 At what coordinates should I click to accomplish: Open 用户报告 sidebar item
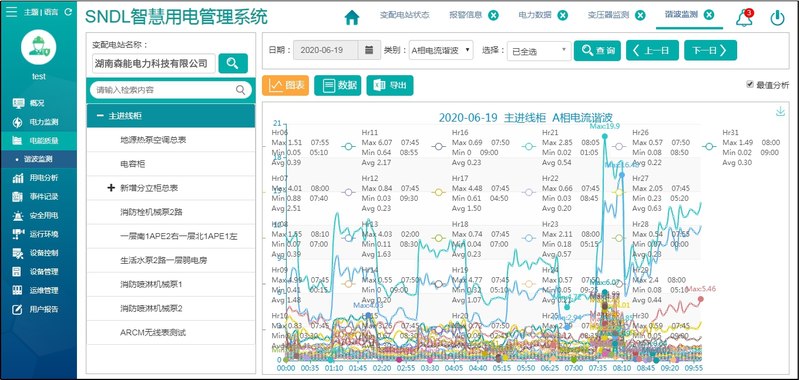tap(38, 309)
